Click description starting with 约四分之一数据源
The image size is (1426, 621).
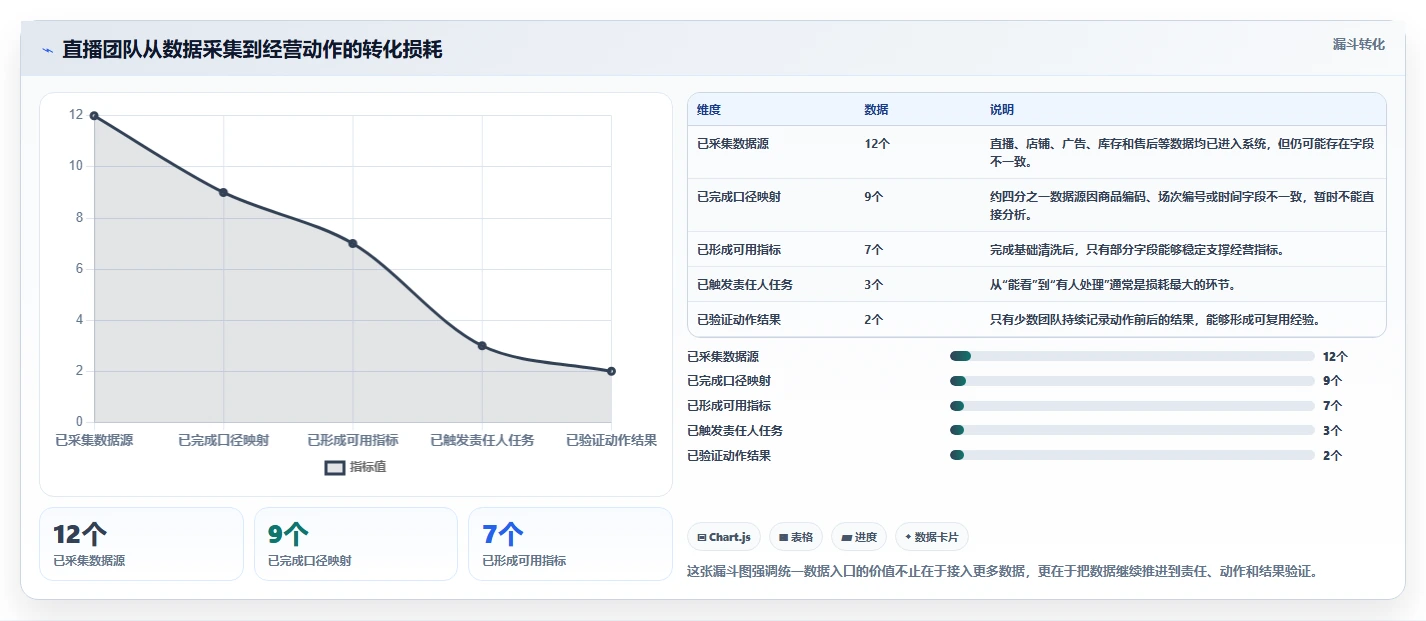[1182, 205]
